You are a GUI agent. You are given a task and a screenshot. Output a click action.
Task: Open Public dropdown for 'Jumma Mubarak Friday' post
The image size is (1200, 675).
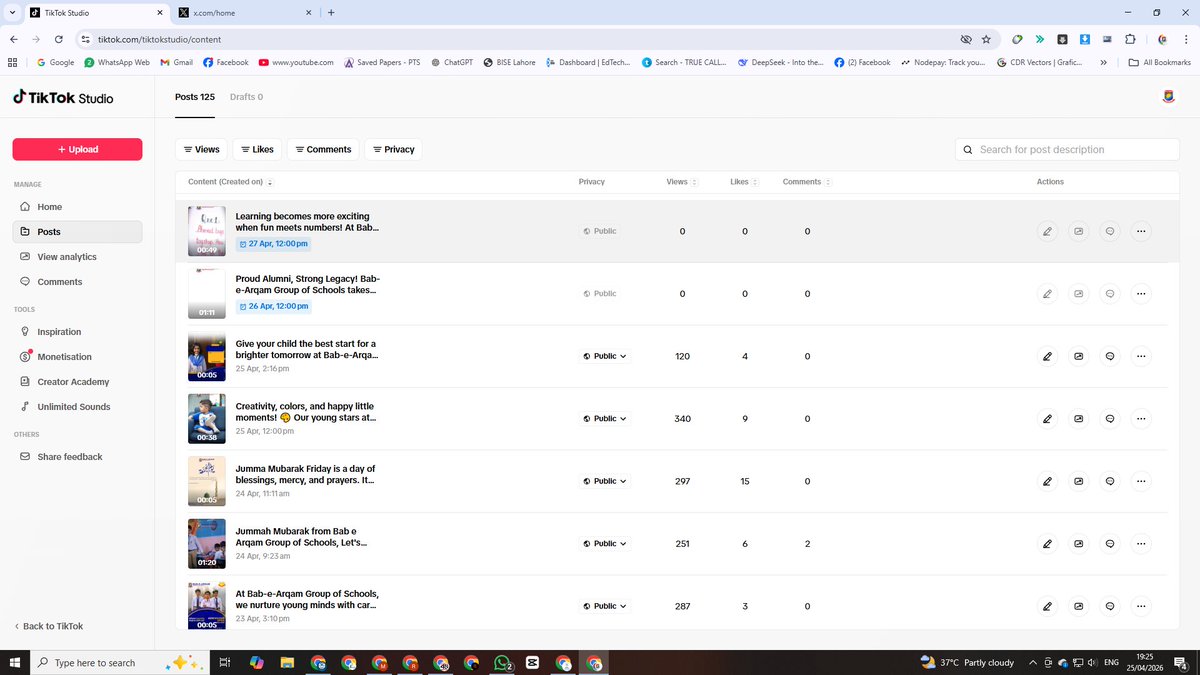[x=605, y=481]
